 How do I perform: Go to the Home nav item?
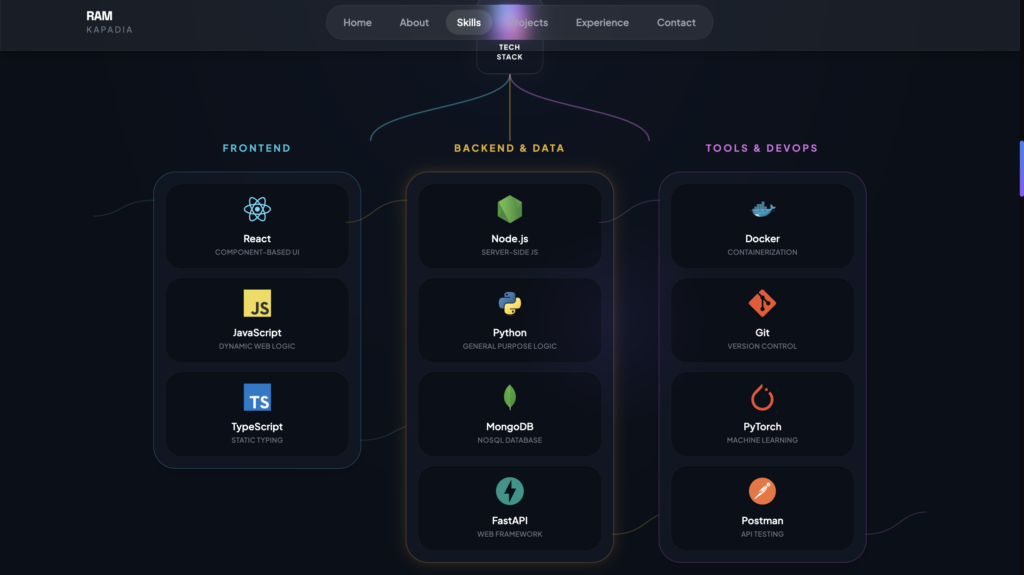[357, 22]
